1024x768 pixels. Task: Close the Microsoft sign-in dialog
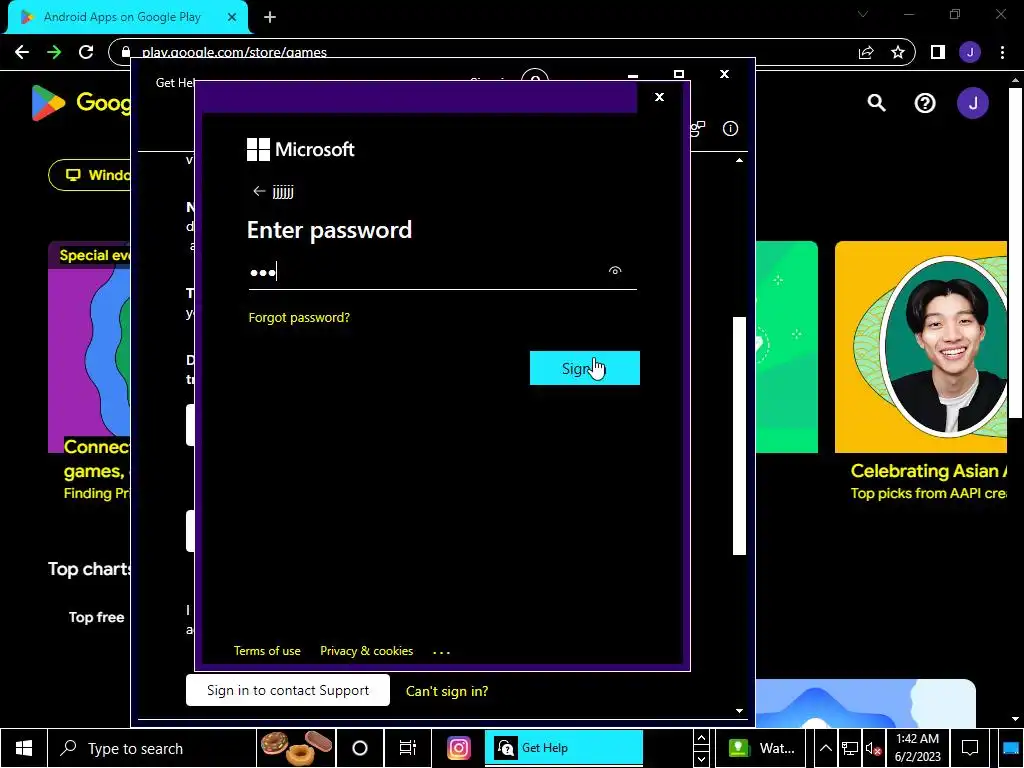(x=660, y=97)
